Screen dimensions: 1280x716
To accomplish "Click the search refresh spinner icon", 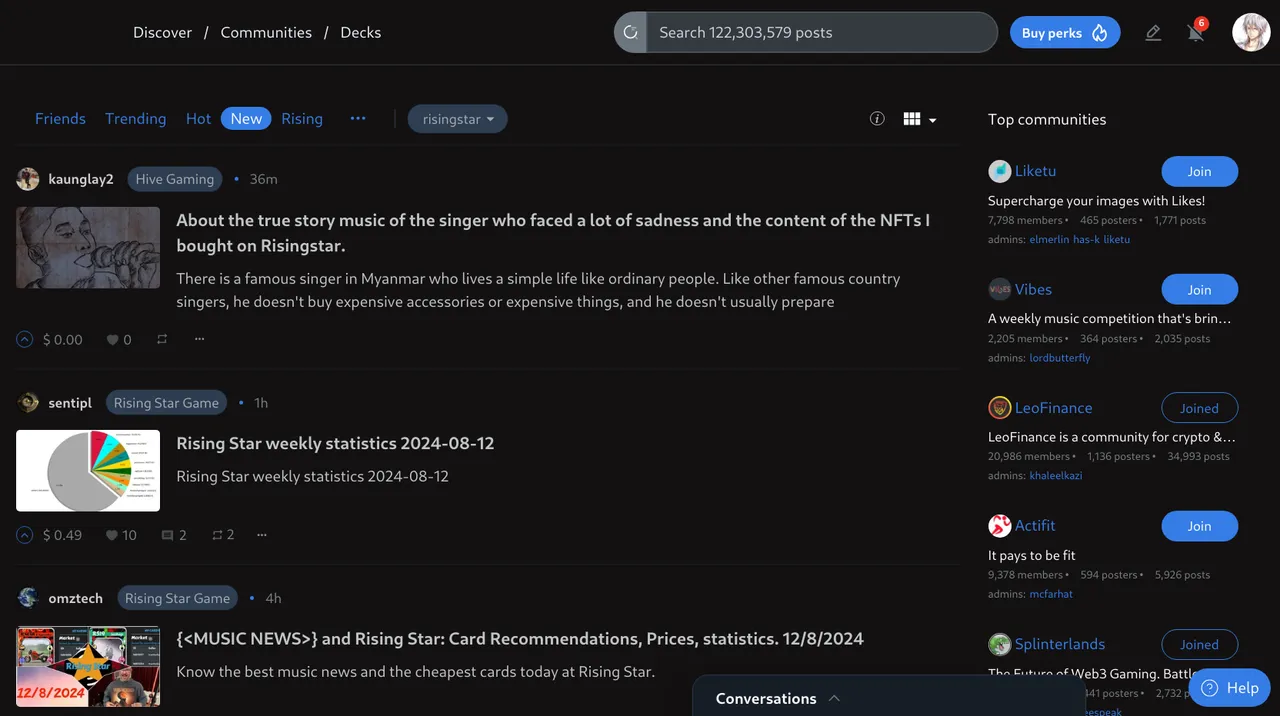I will (631, 32).
